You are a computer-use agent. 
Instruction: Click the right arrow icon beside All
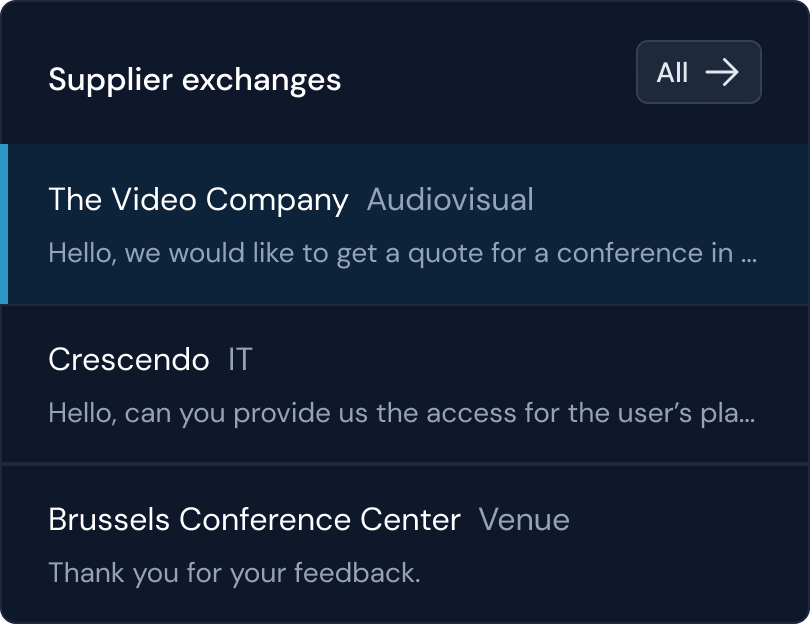721,72
